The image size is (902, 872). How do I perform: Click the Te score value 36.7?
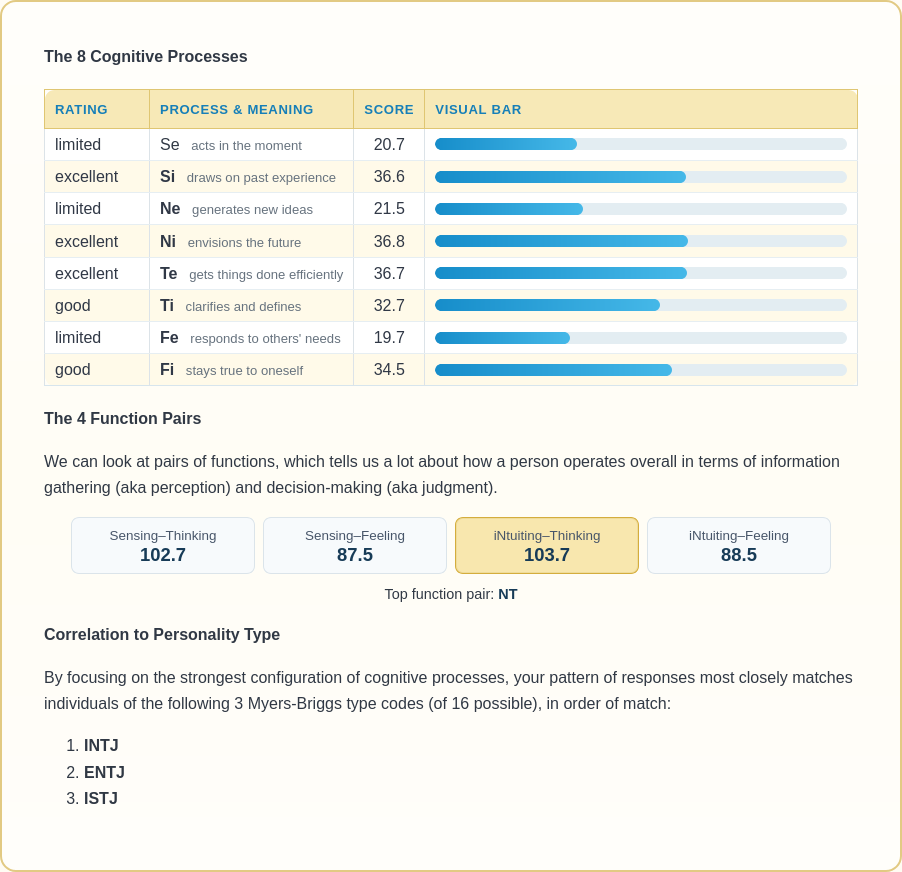[389, 273]
